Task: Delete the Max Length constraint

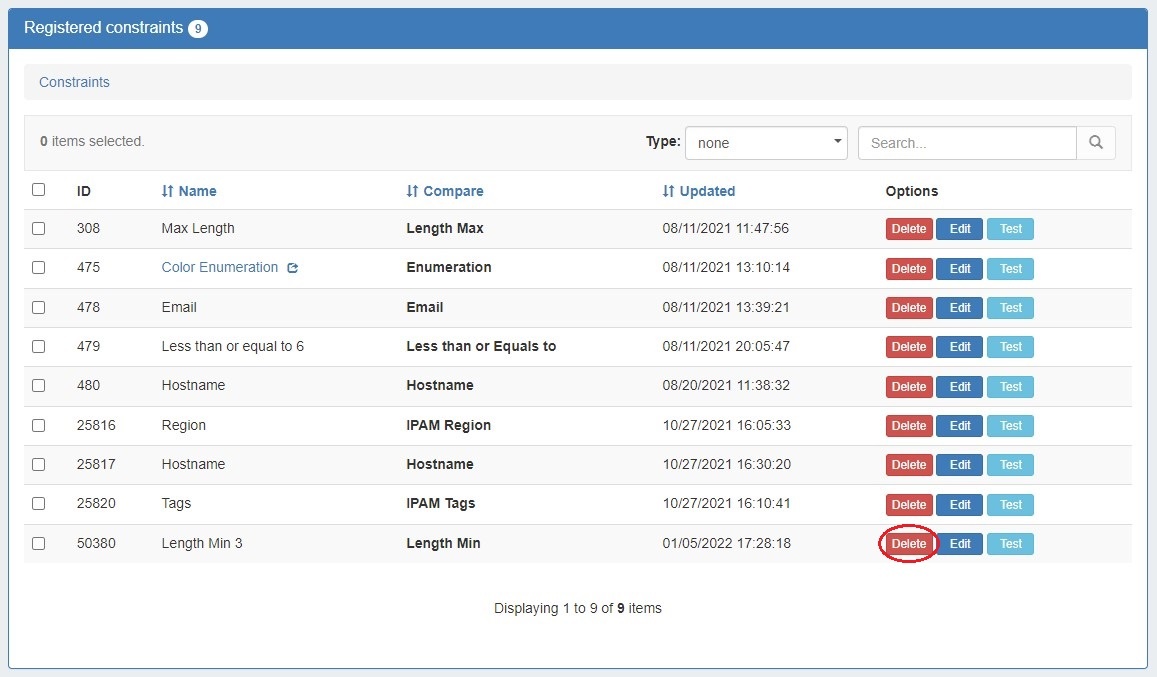Action: pos(908,229)
